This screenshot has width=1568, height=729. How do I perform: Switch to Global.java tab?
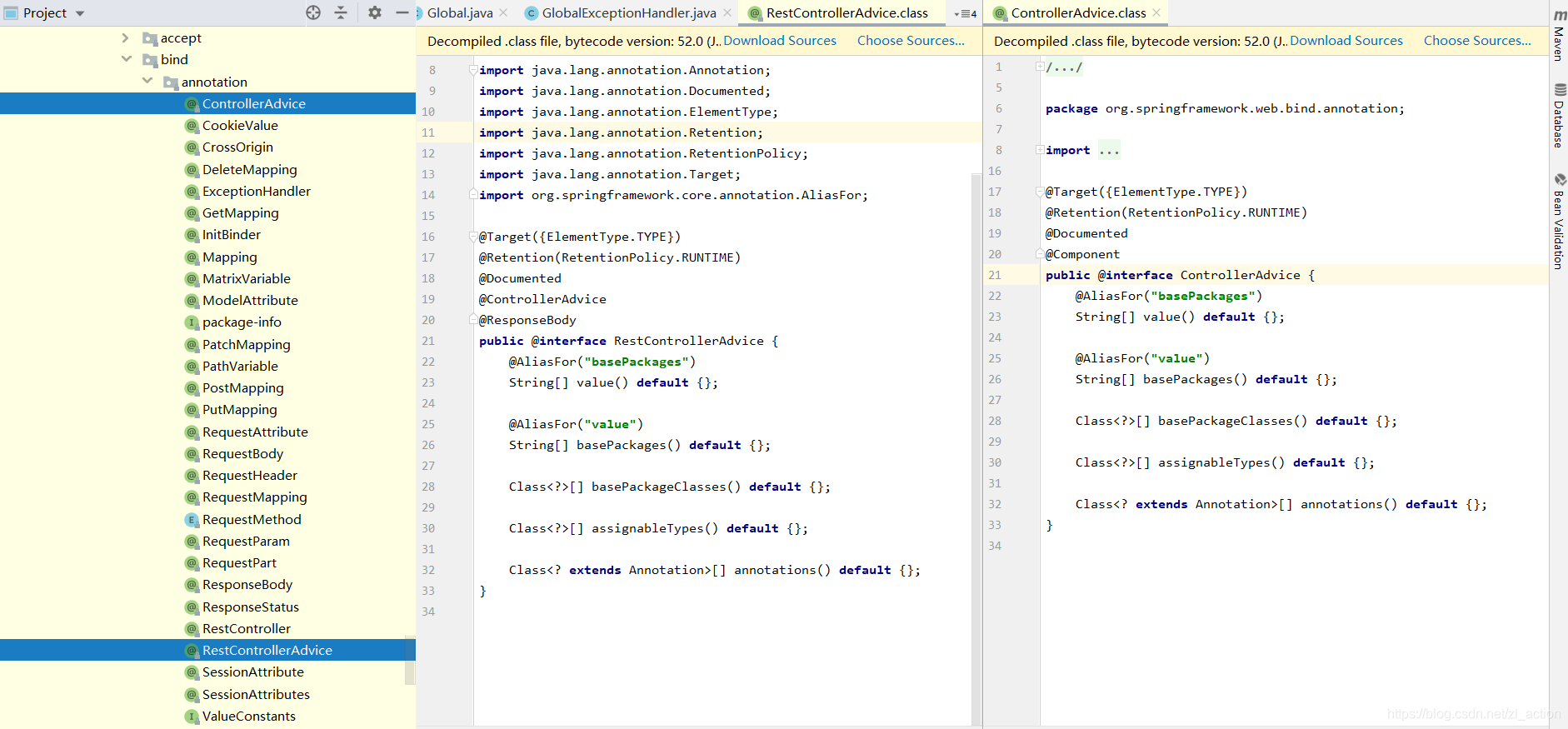click(460, 12)
